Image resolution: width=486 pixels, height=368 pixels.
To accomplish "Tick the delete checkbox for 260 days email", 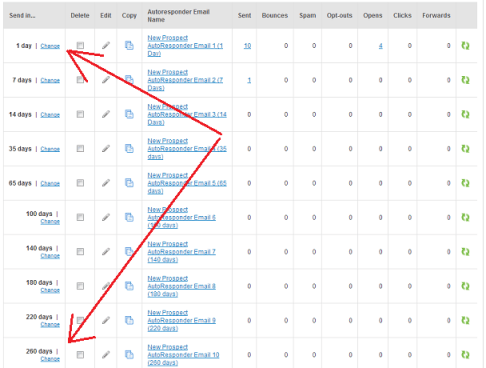I will pos(80,355).
